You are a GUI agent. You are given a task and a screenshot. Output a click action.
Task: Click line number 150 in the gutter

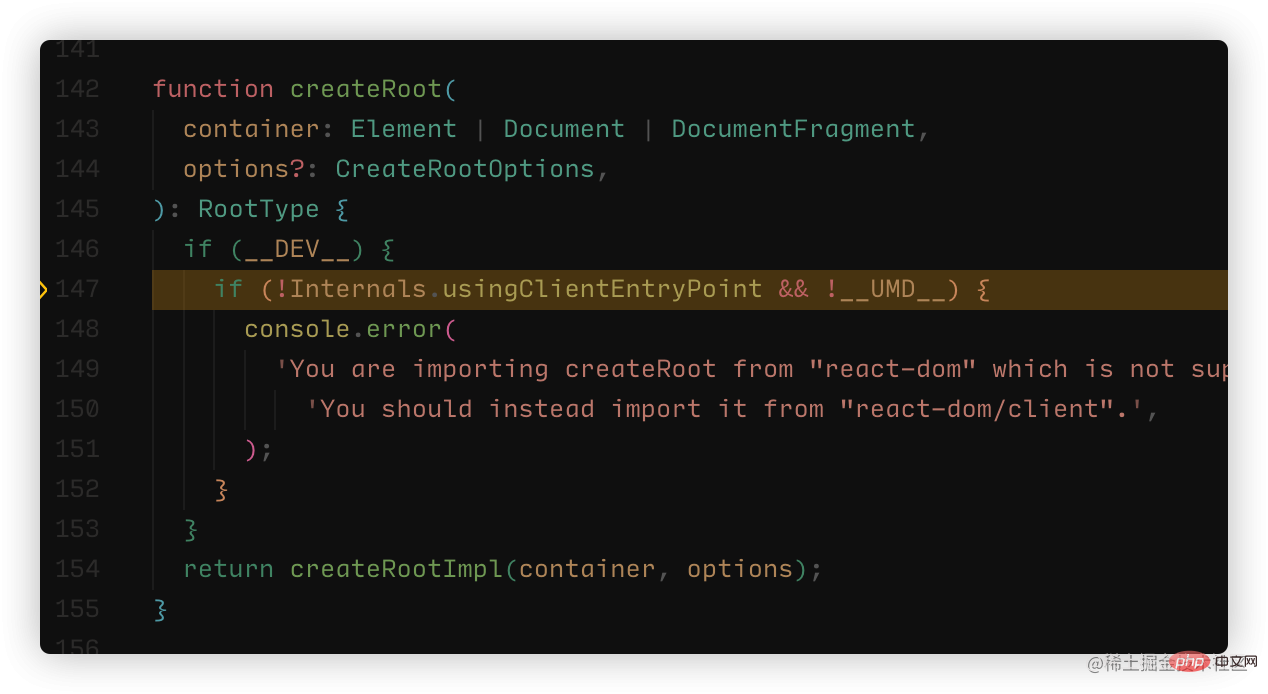(x=77, y=409)
